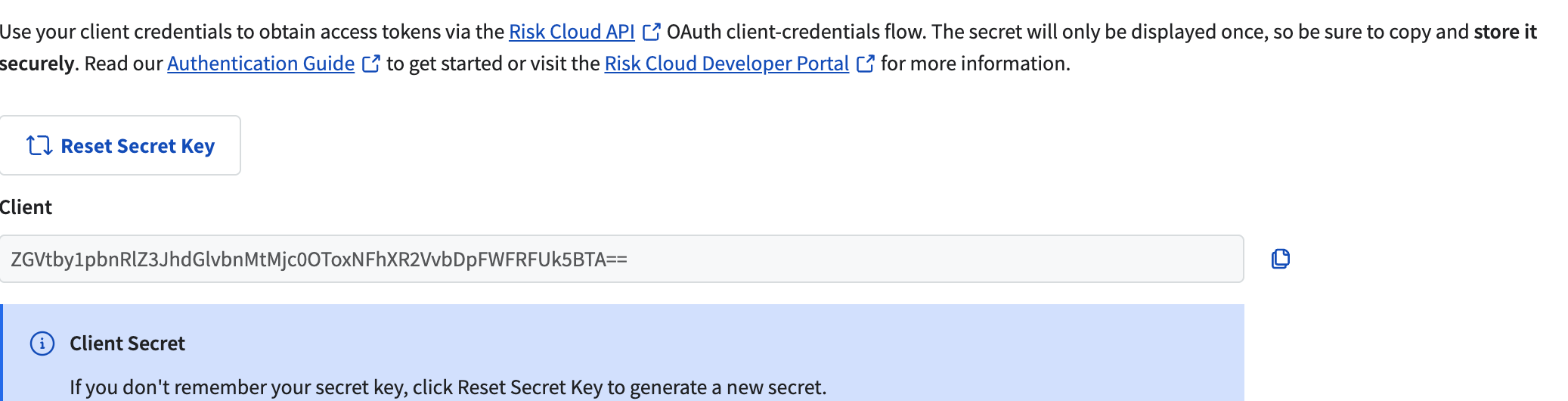This screenshot has width=1568, height=401.
Task: Open the Authentication Guide link
Action: 260,64
